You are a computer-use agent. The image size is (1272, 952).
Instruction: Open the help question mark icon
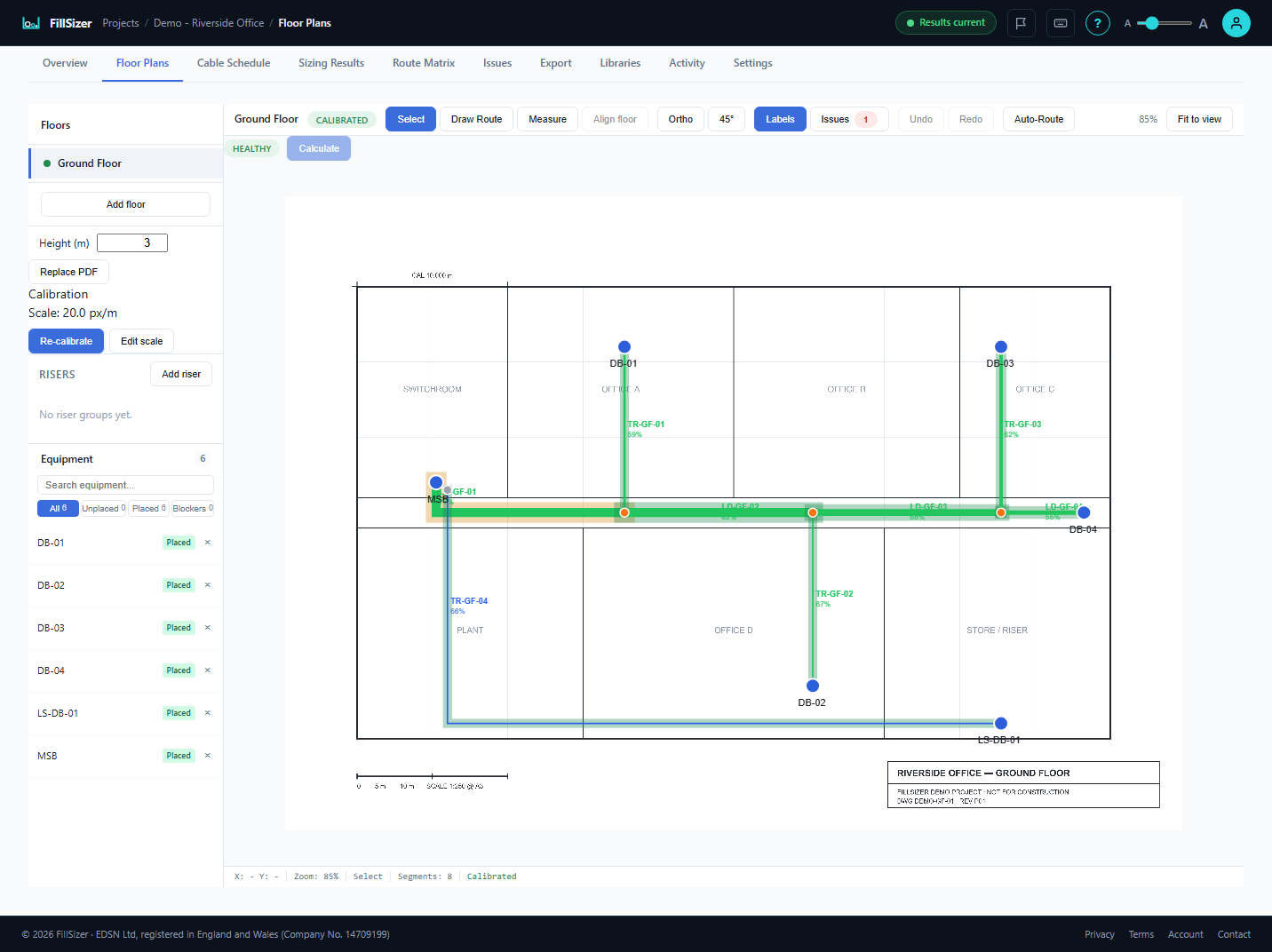[x=1098, y=23]
